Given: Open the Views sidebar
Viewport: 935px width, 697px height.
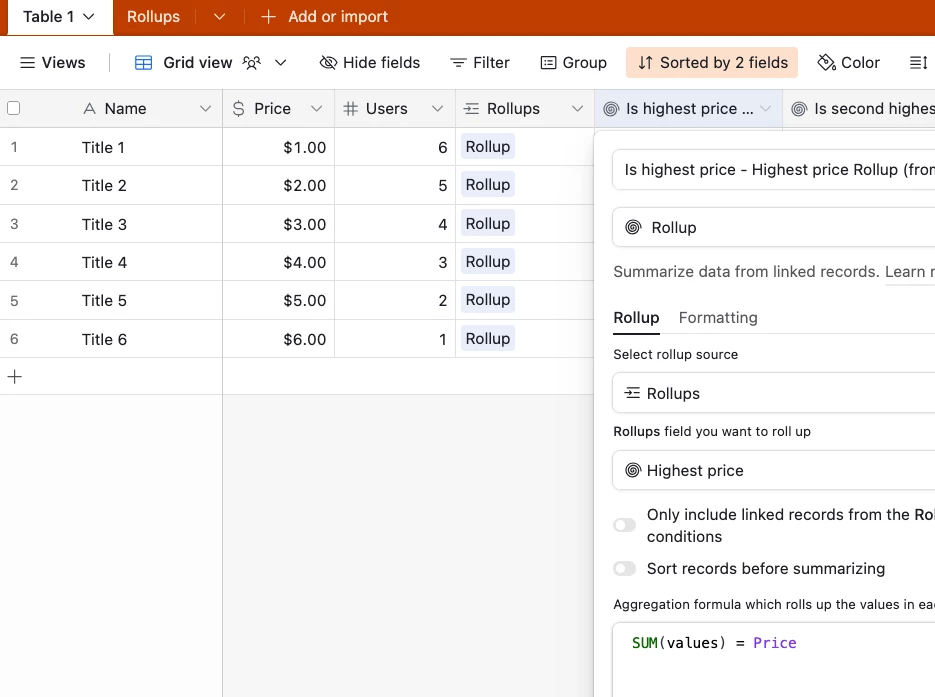Looking at the screenshot, I should 52,63.
